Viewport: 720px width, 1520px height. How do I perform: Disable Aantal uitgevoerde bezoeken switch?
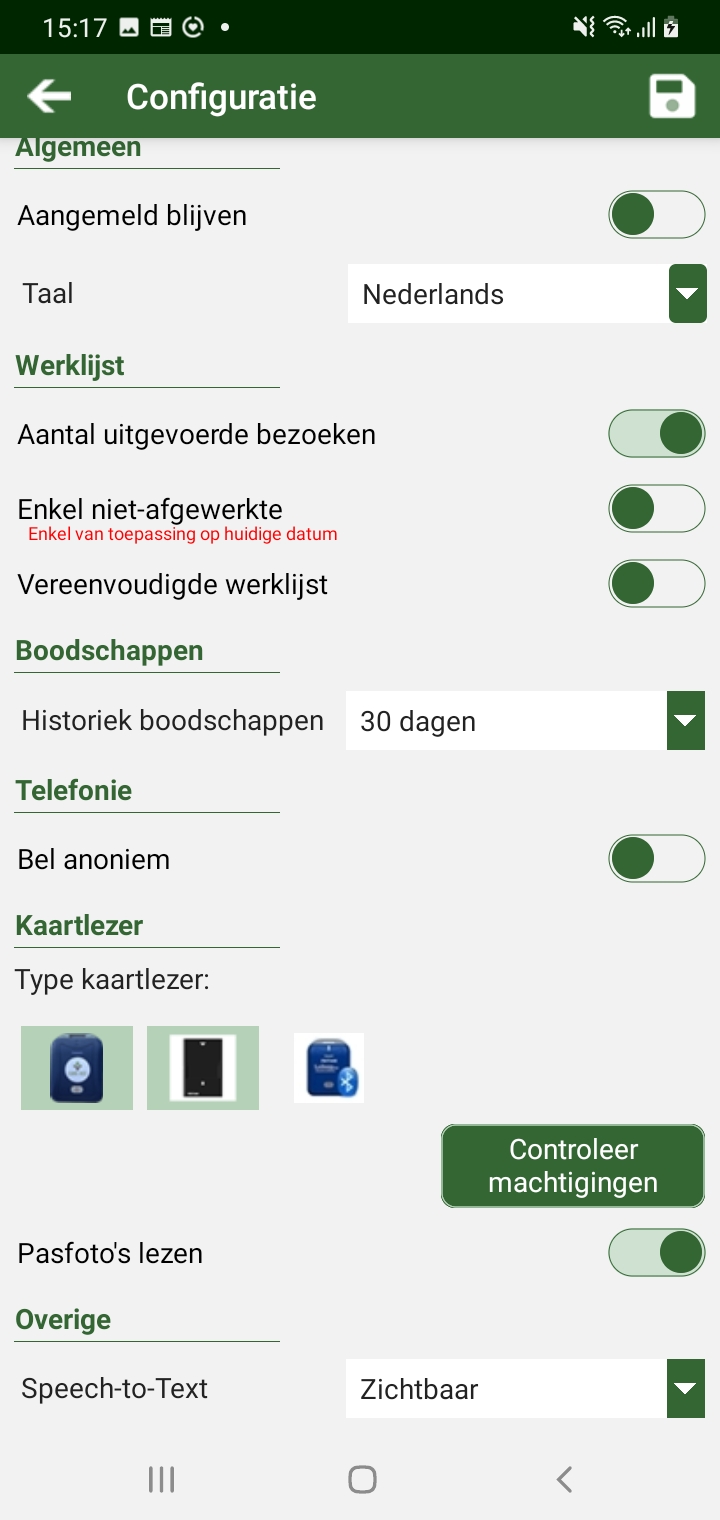tap(656, 434)
